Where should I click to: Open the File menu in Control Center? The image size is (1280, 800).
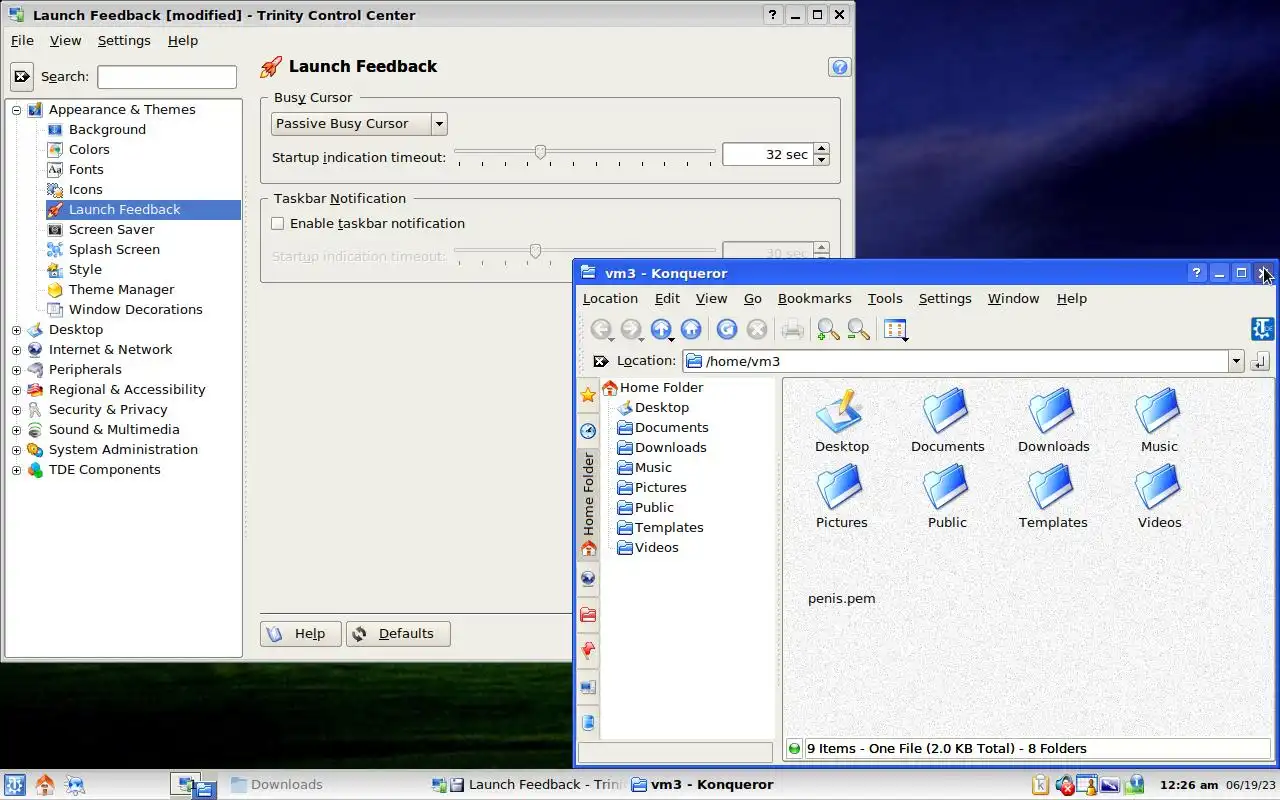pyautogui.click(x=22, y=41)
